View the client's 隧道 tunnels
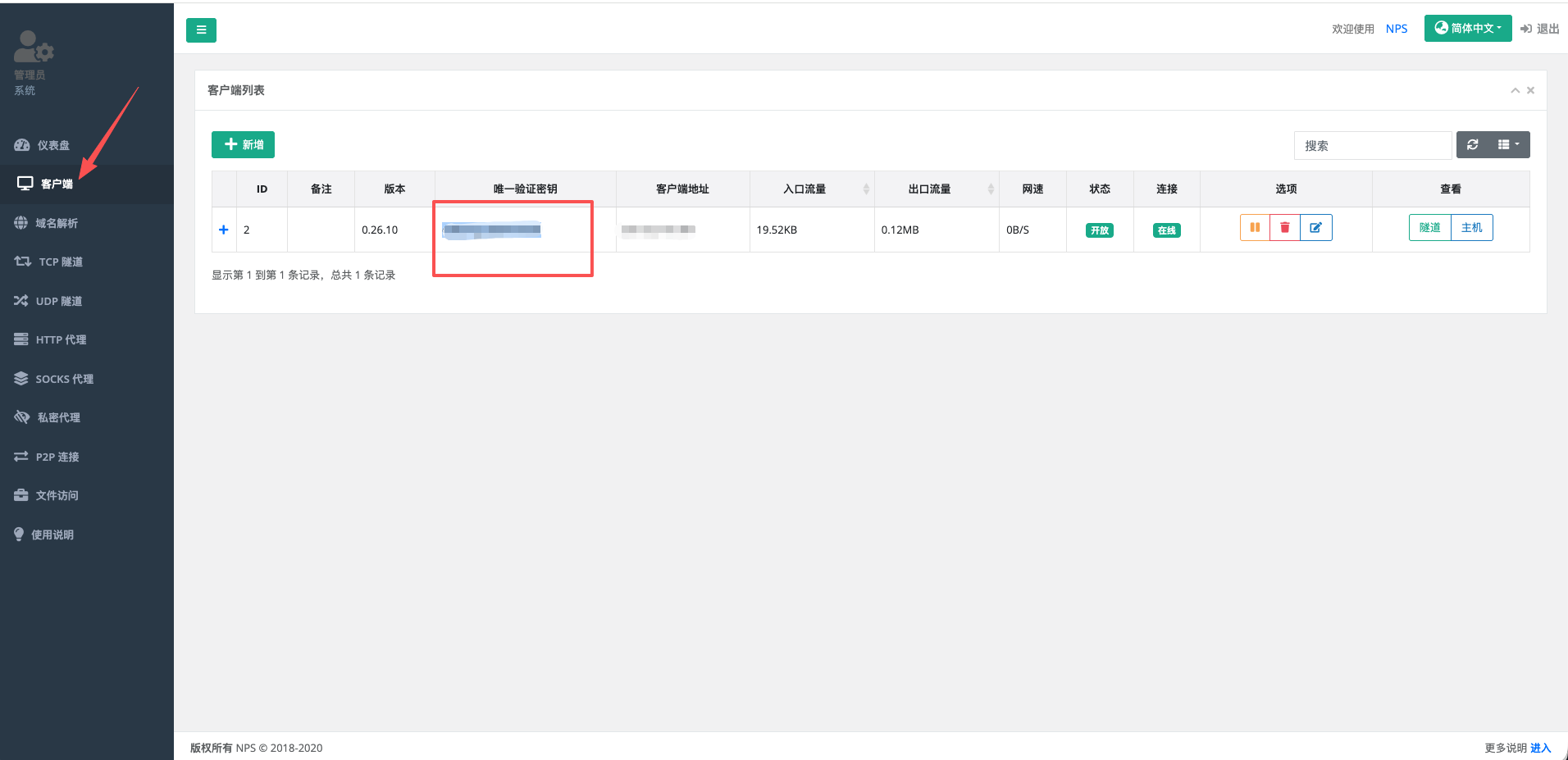The width and height of the screenshot is (1568, 760). click(x=1429, y=228)
